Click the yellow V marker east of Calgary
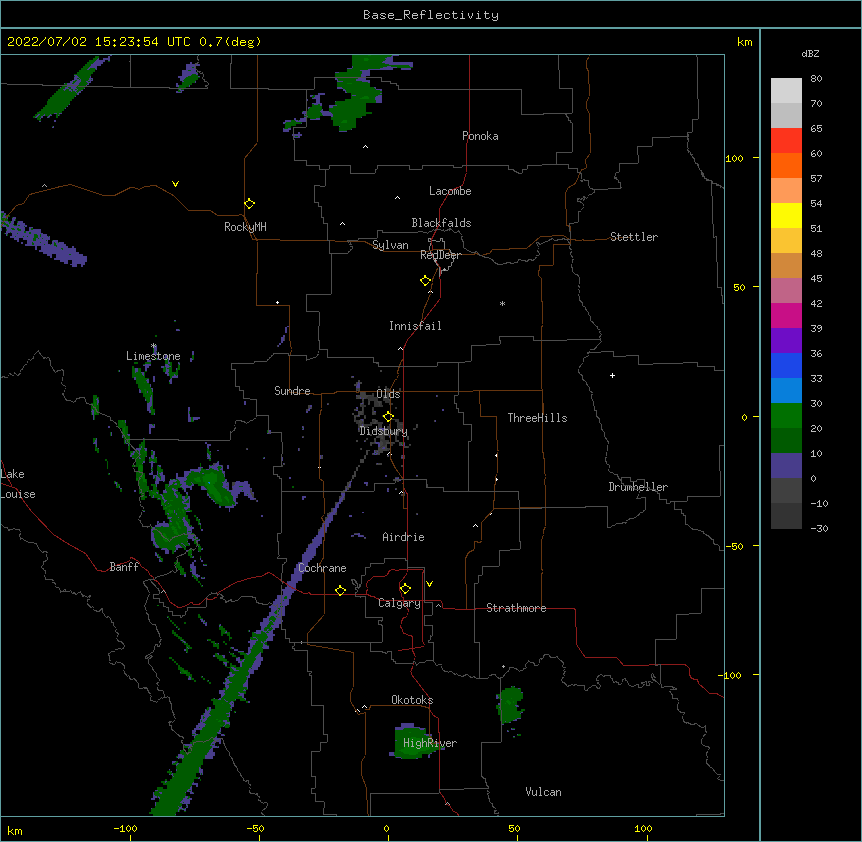862x842 pixels. (429, 584)
